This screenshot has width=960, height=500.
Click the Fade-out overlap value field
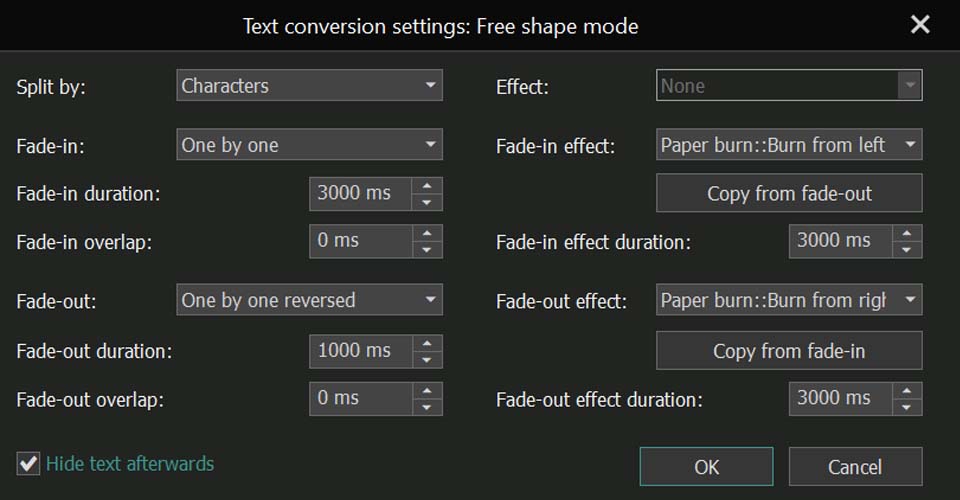pyautogui.click(x=361, y=398)
